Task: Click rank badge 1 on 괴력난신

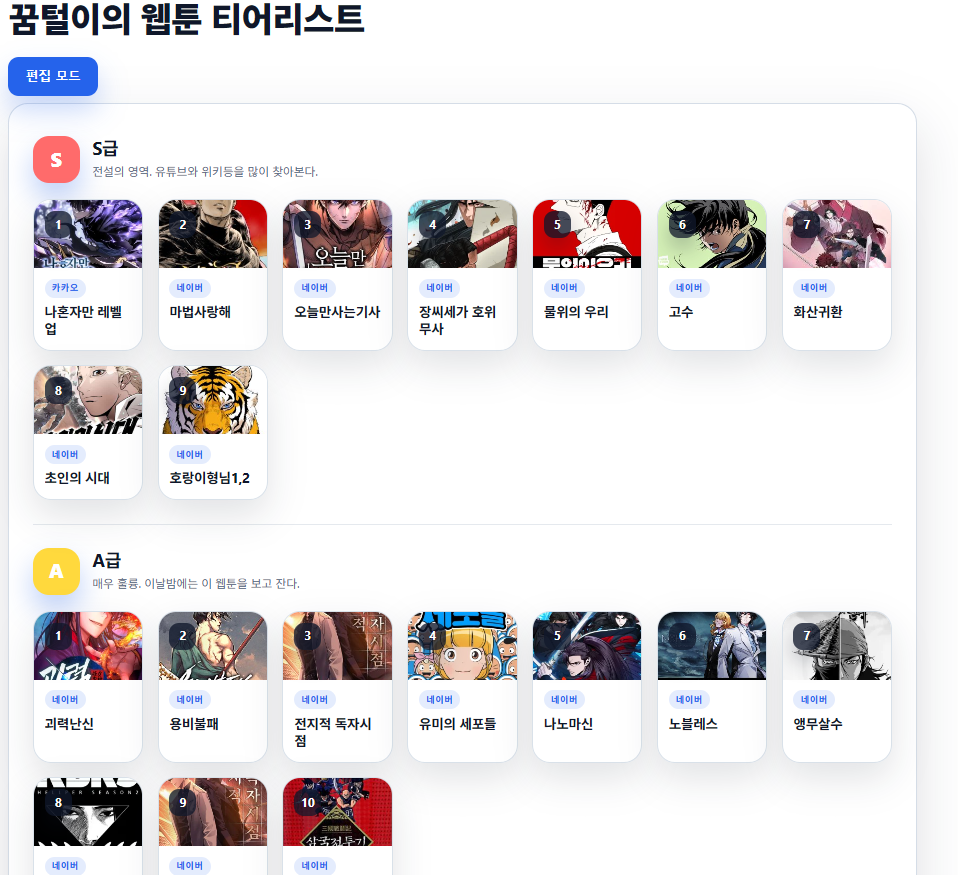Action: pos(58,636)
